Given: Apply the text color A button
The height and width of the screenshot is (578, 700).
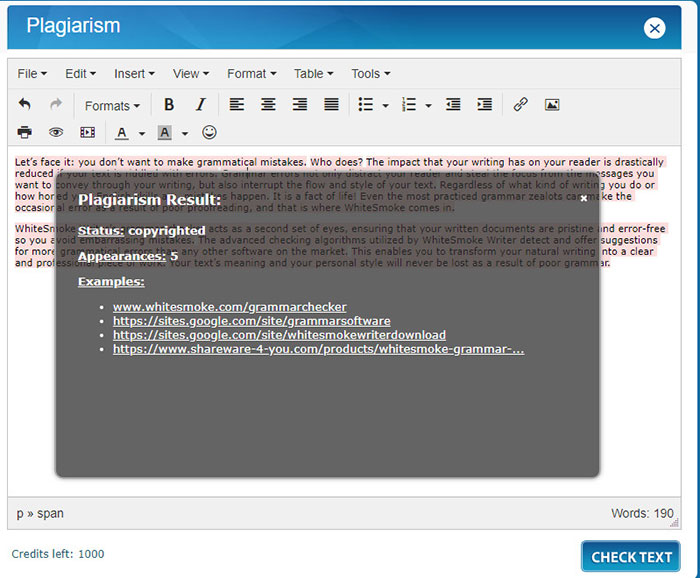Looking at the screenshot, I should click(x=121, y=133).
